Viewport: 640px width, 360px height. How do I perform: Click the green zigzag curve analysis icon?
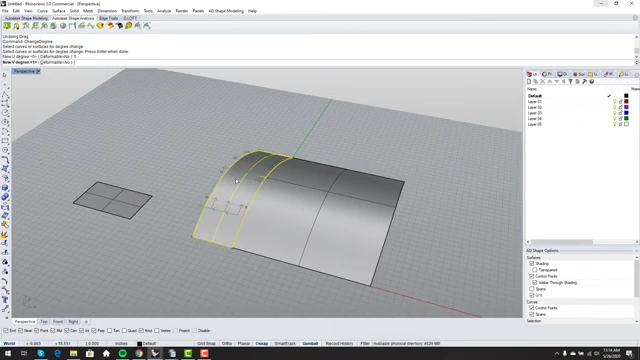click(91, 26)
